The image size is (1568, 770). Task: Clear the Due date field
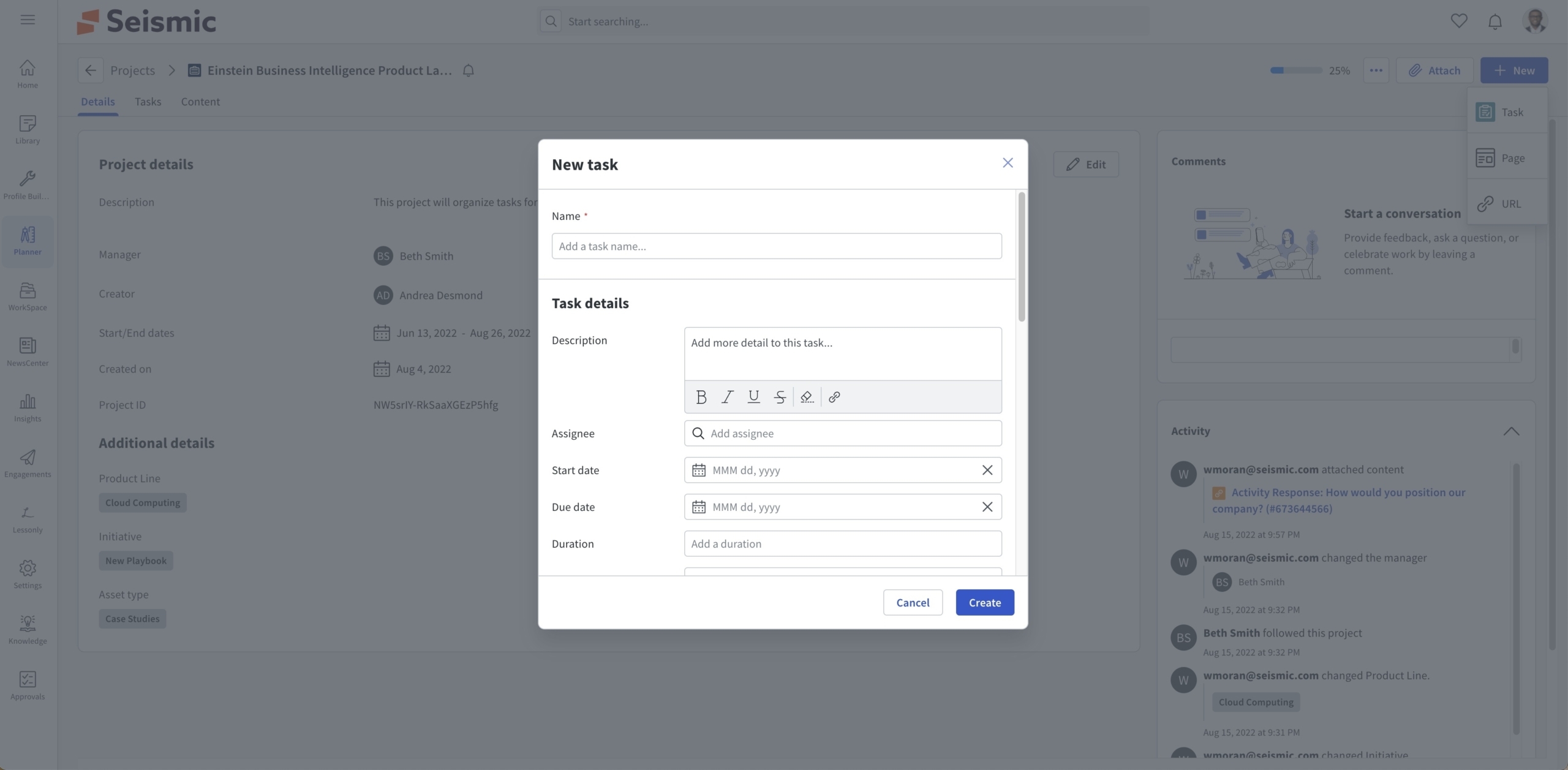pos(987,507)
